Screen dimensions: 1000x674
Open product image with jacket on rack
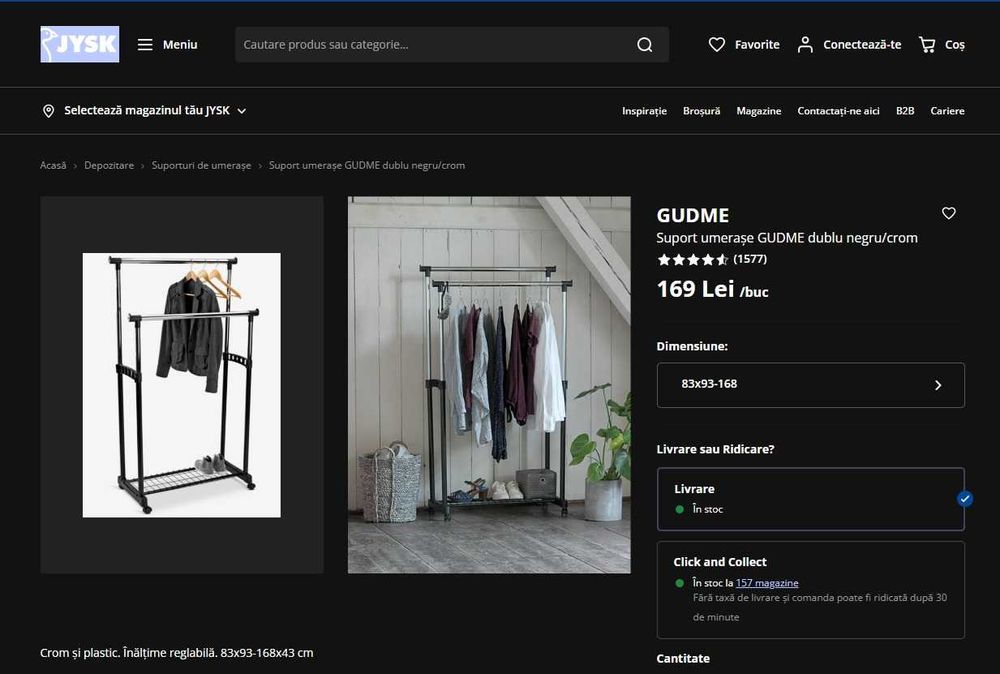click(x=182, y=385)
